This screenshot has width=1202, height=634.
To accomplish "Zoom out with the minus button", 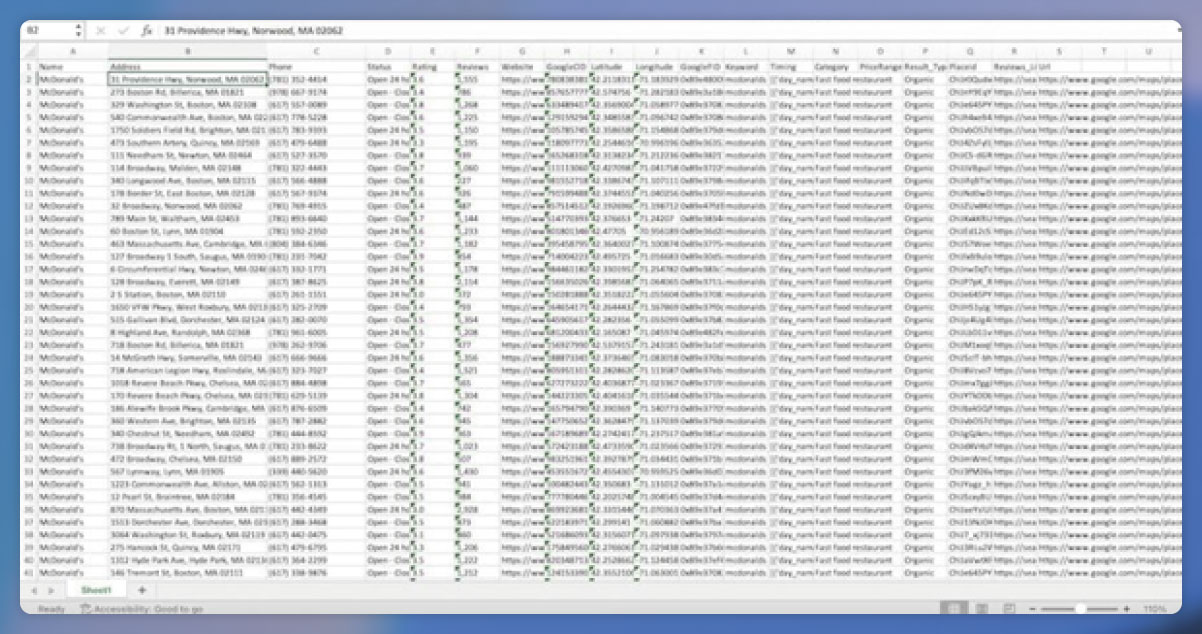I will pyautogui.click(x=1033, y=608).
